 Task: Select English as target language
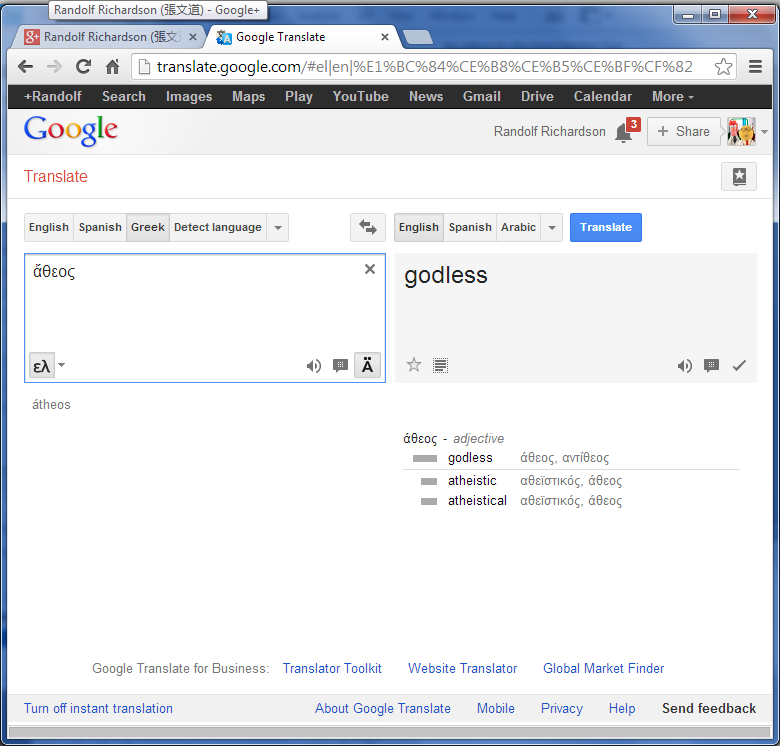(419, 227)
